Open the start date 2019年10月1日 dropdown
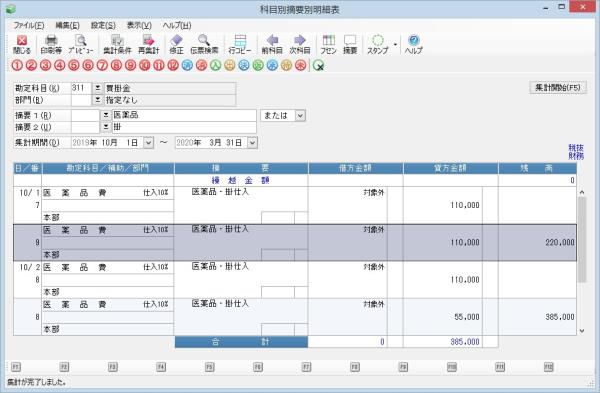Screen dimensions: 600x393 (x=148, y=143)
